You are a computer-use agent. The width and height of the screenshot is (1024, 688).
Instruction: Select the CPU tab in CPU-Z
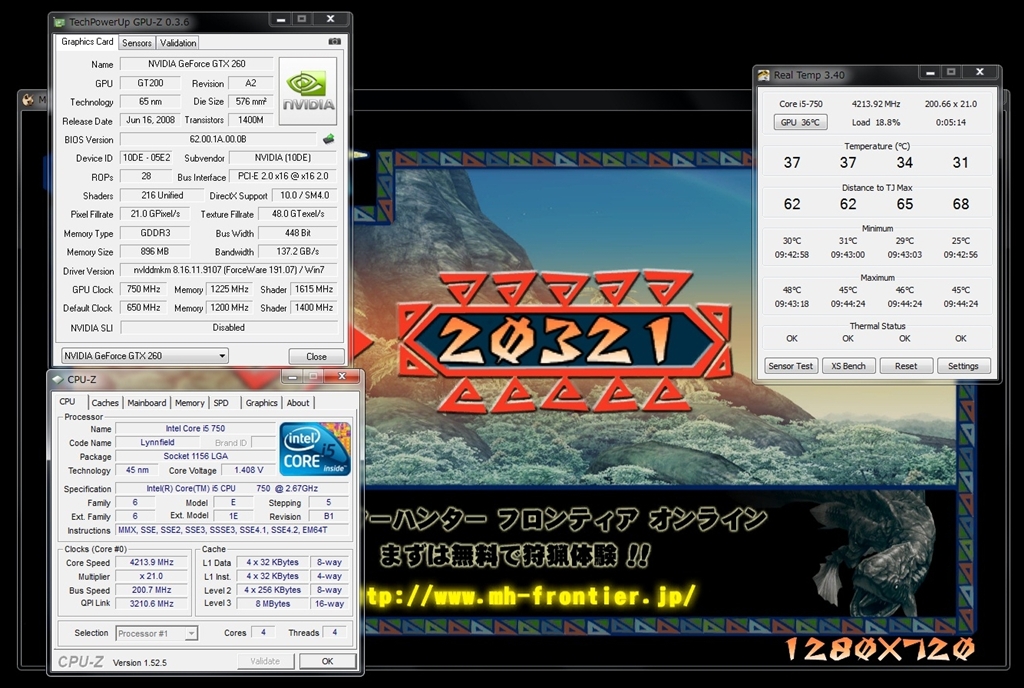[67, 401]
